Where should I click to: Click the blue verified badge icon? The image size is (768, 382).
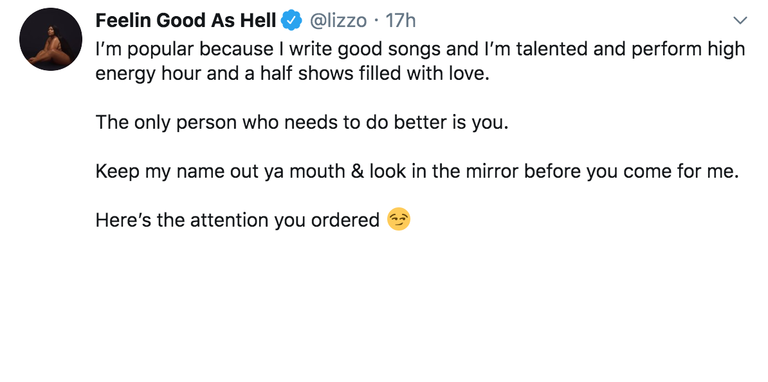(291, 20)
